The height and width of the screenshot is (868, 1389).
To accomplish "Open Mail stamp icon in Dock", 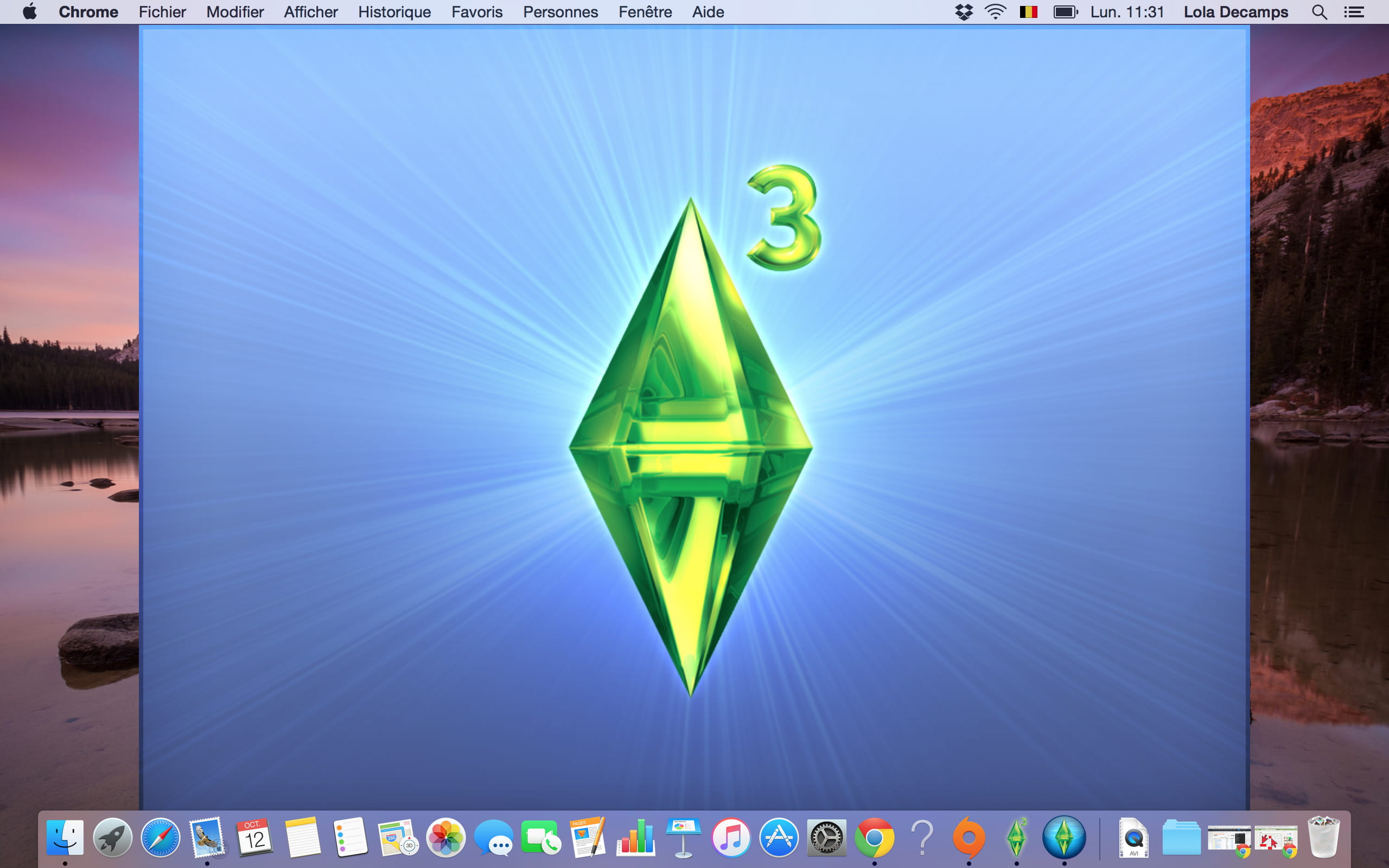I will point(207,838).
